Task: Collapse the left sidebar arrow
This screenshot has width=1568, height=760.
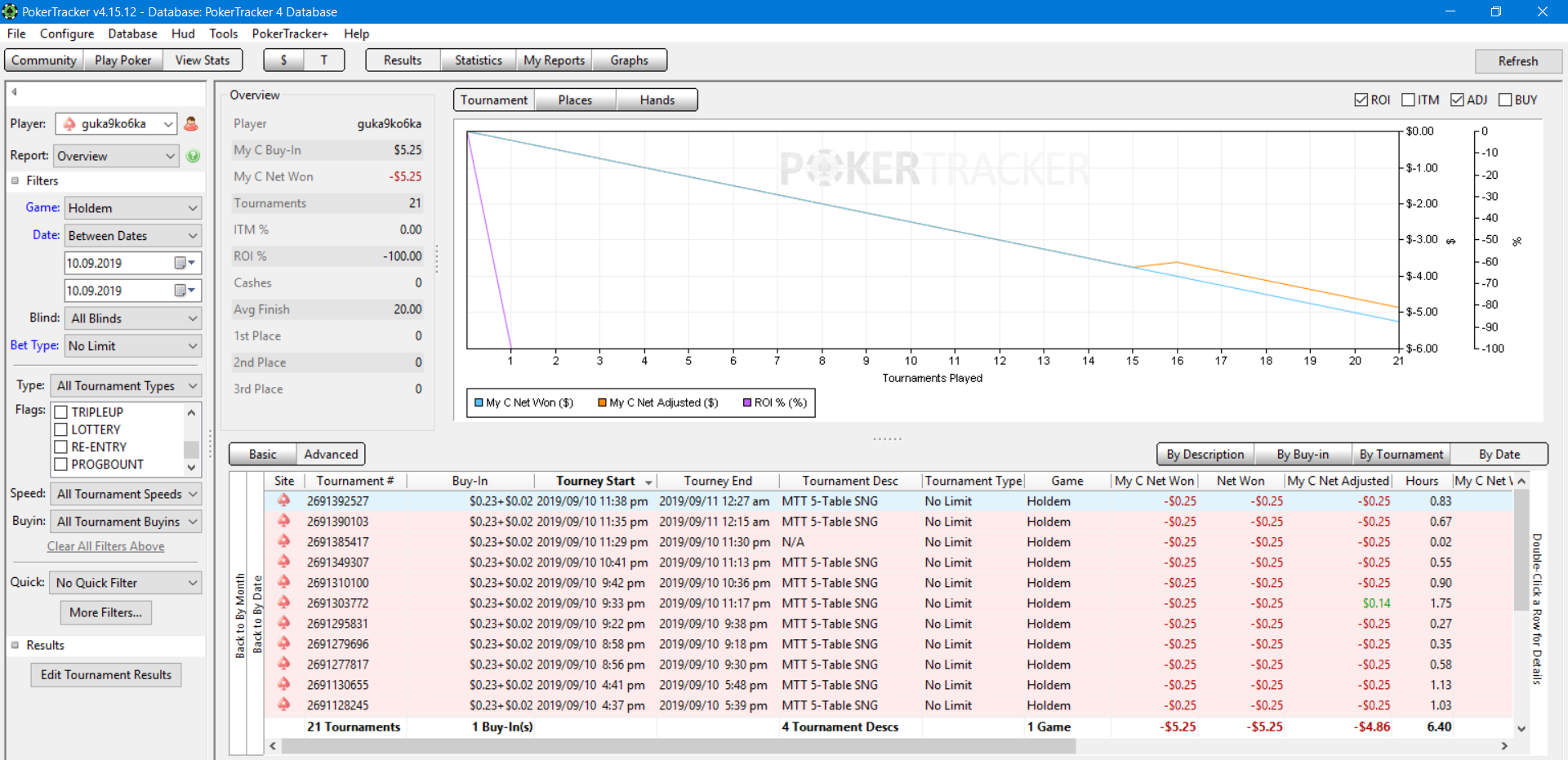Action: click(14, 91)
